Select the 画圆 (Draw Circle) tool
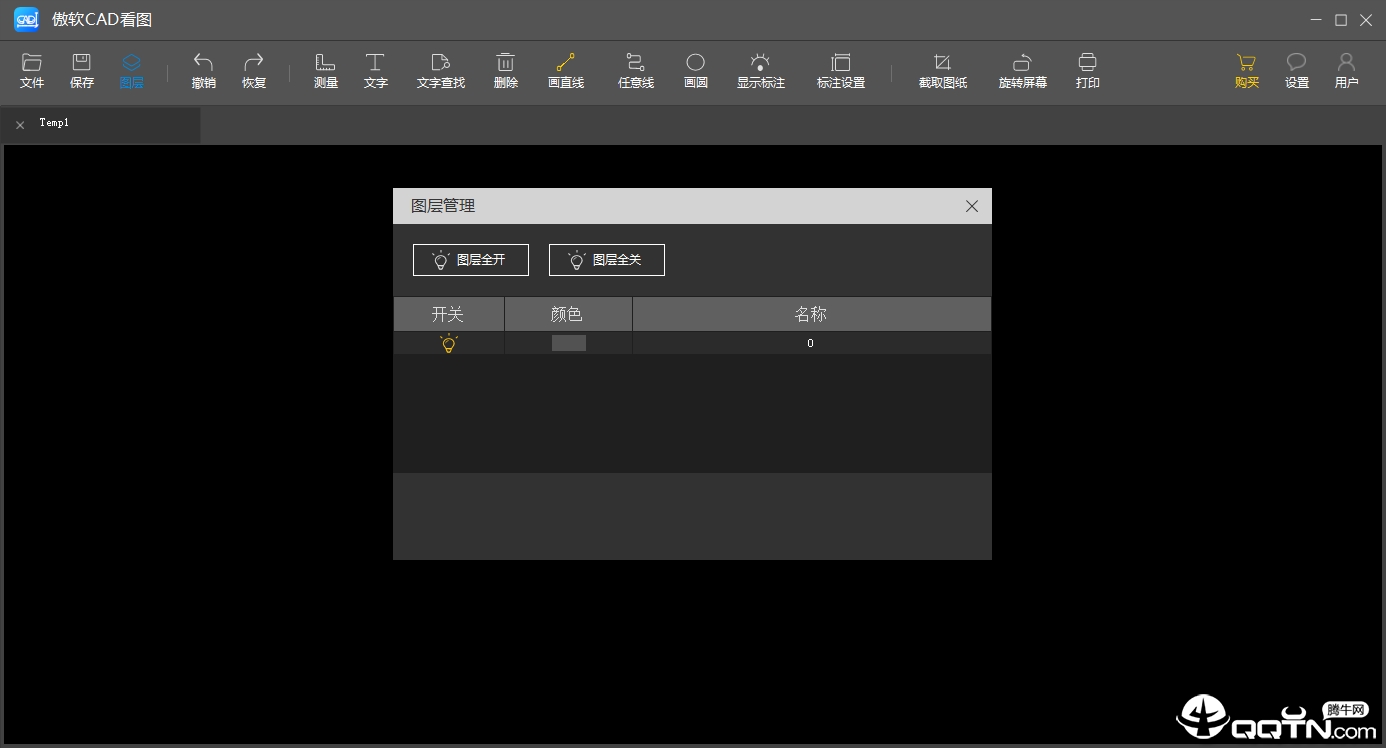The image size is (1386, 748). click(696, 71)
